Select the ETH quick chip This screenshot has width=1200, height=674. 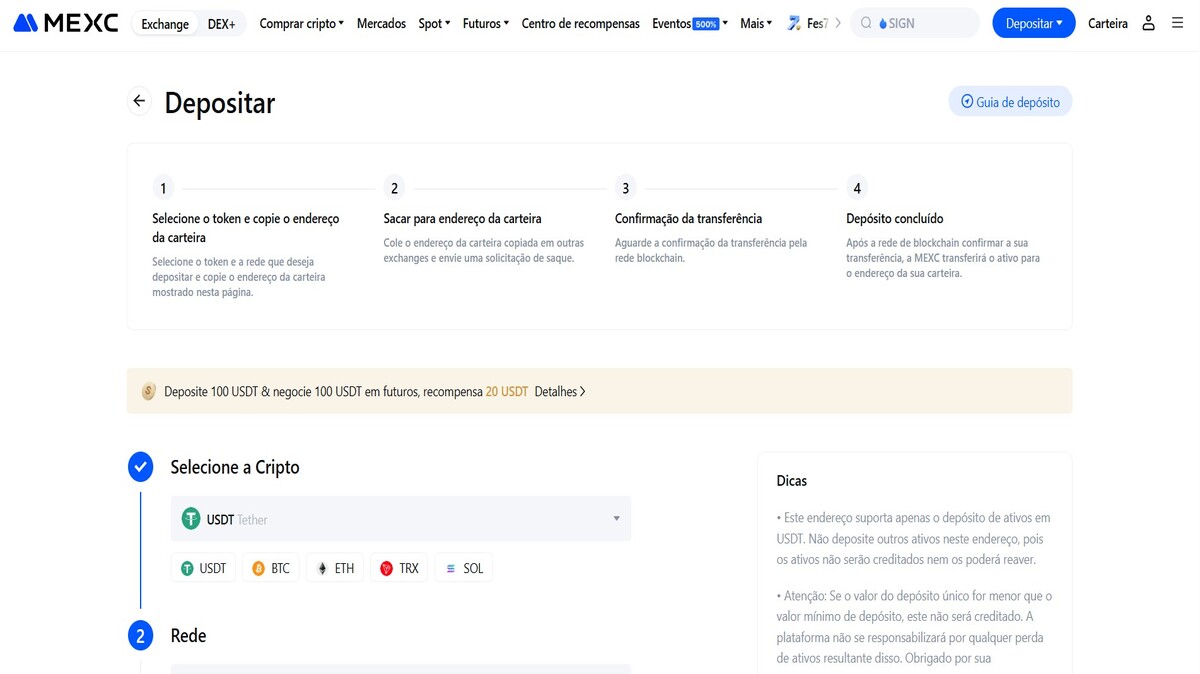[335, 568]
